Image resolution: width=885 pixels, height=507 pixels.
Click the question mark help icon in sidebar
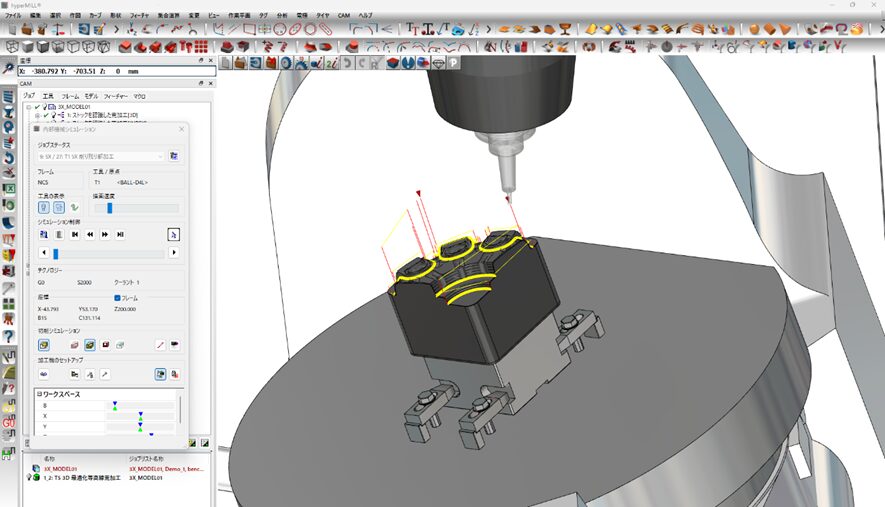(9, 337)
